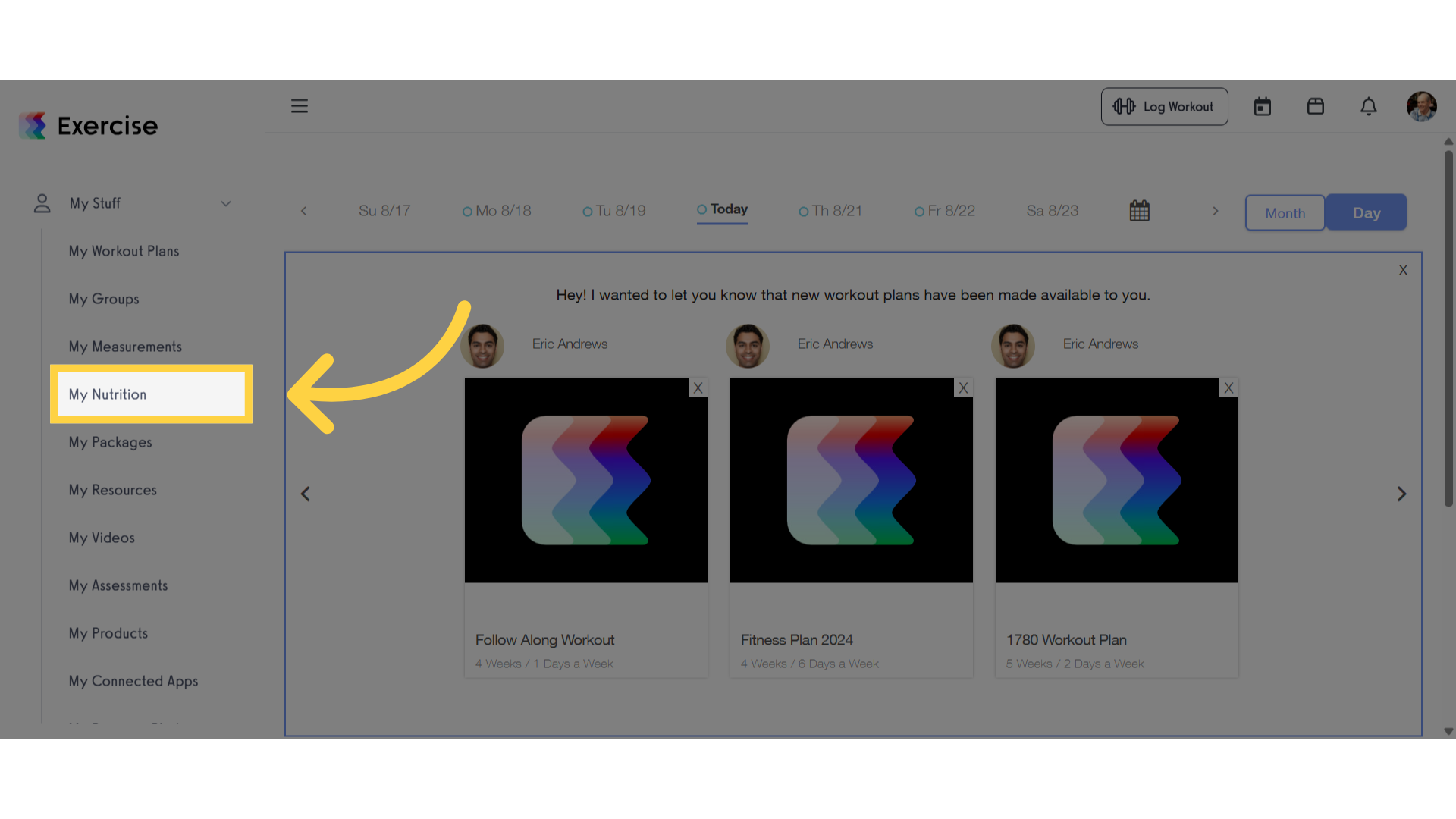Click the Exercise logo
The image size is (1456, 819).
89,126
